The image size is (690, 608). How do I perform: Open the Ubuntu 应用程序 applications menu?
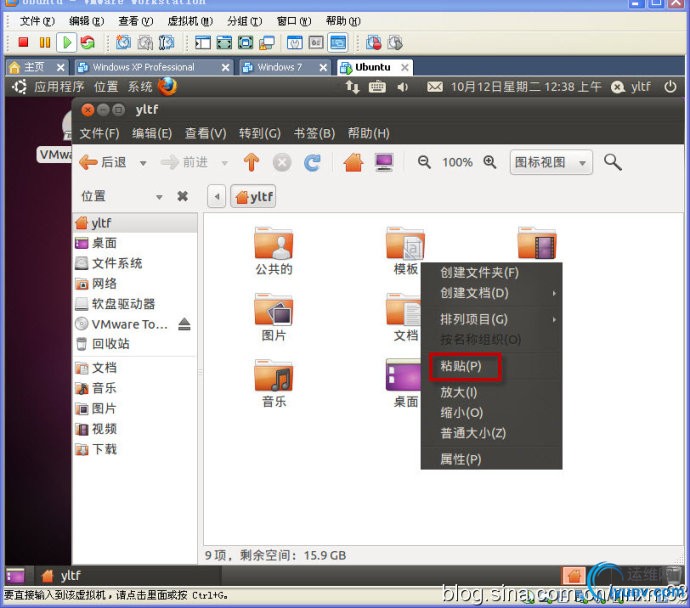[59, 87]
